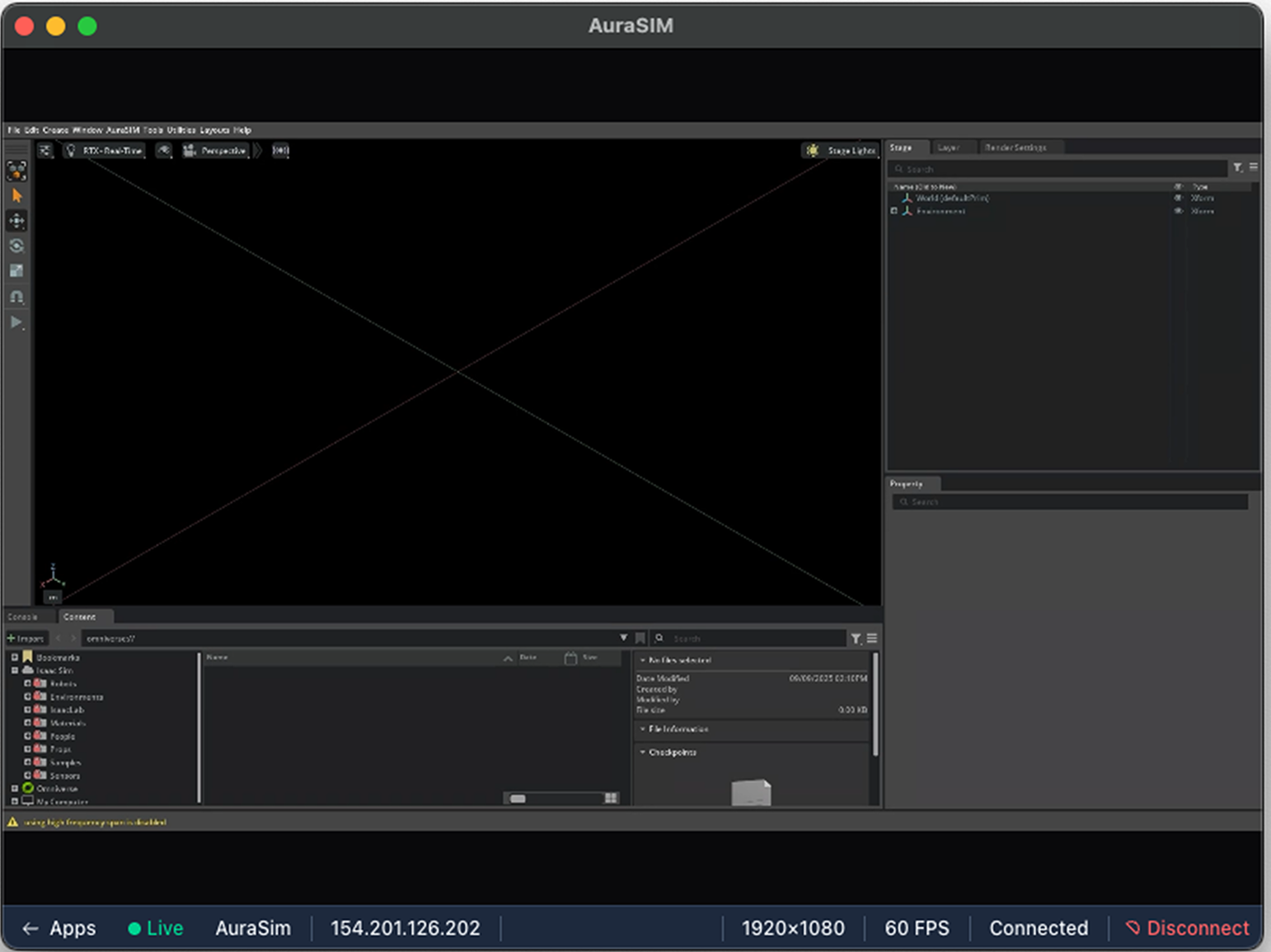Activate the Move gizmo tool
The image size is (1271, 952).
[x=16, y=220]
